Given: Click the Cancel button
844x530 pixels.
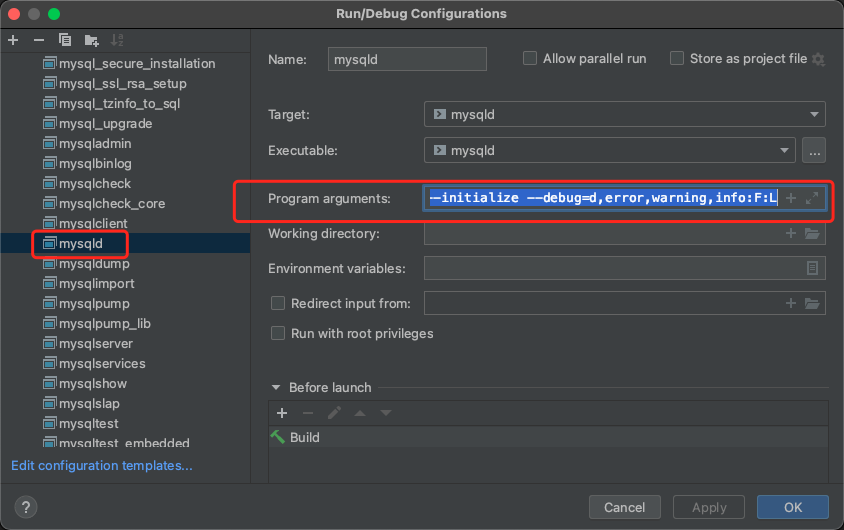Looking at the screenshot, I should pyautogui.click(x=624, y=507).
